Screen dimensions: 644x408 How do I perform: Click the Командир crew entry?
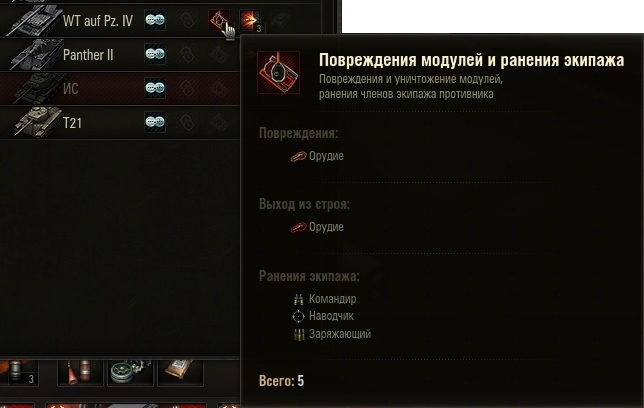tap(325, 299)
